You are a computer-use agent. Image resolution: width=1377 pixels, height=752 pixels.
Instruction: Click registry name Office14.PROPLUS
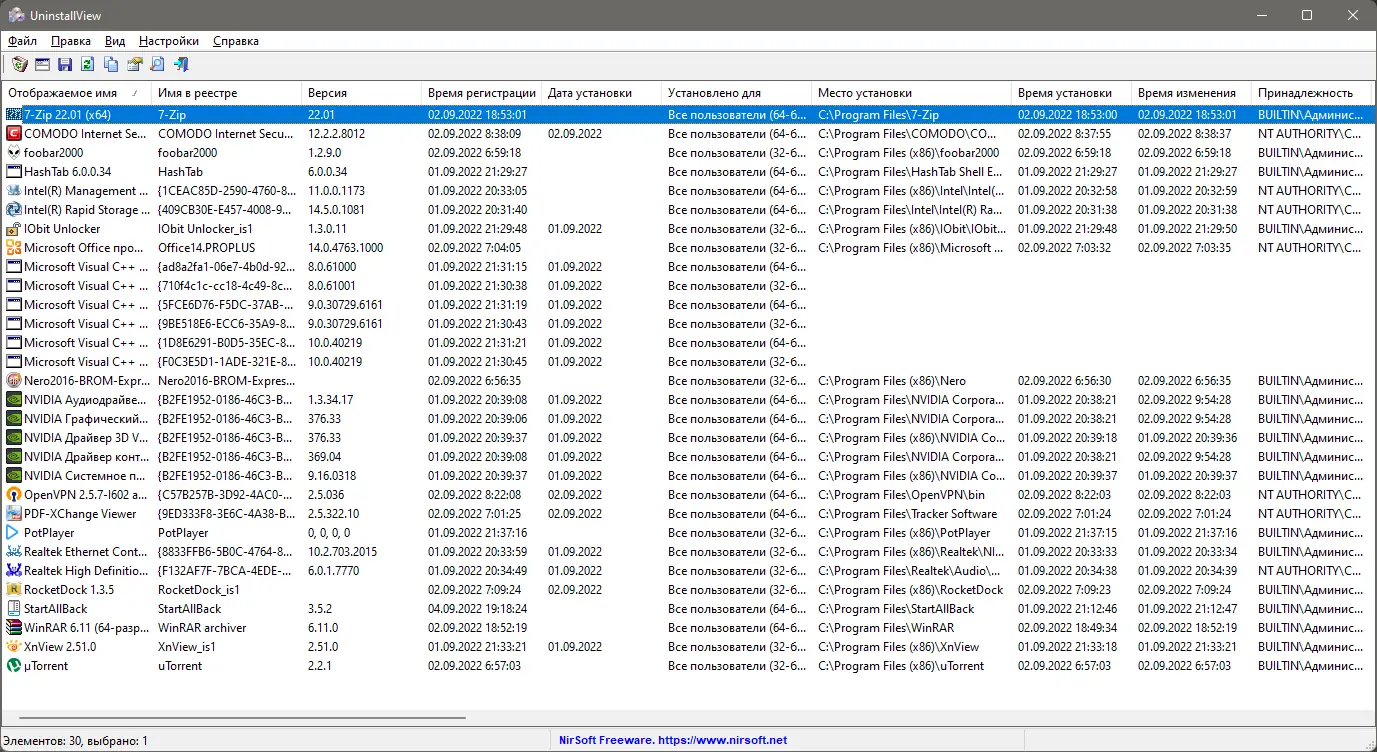click(x=207, y=248)
